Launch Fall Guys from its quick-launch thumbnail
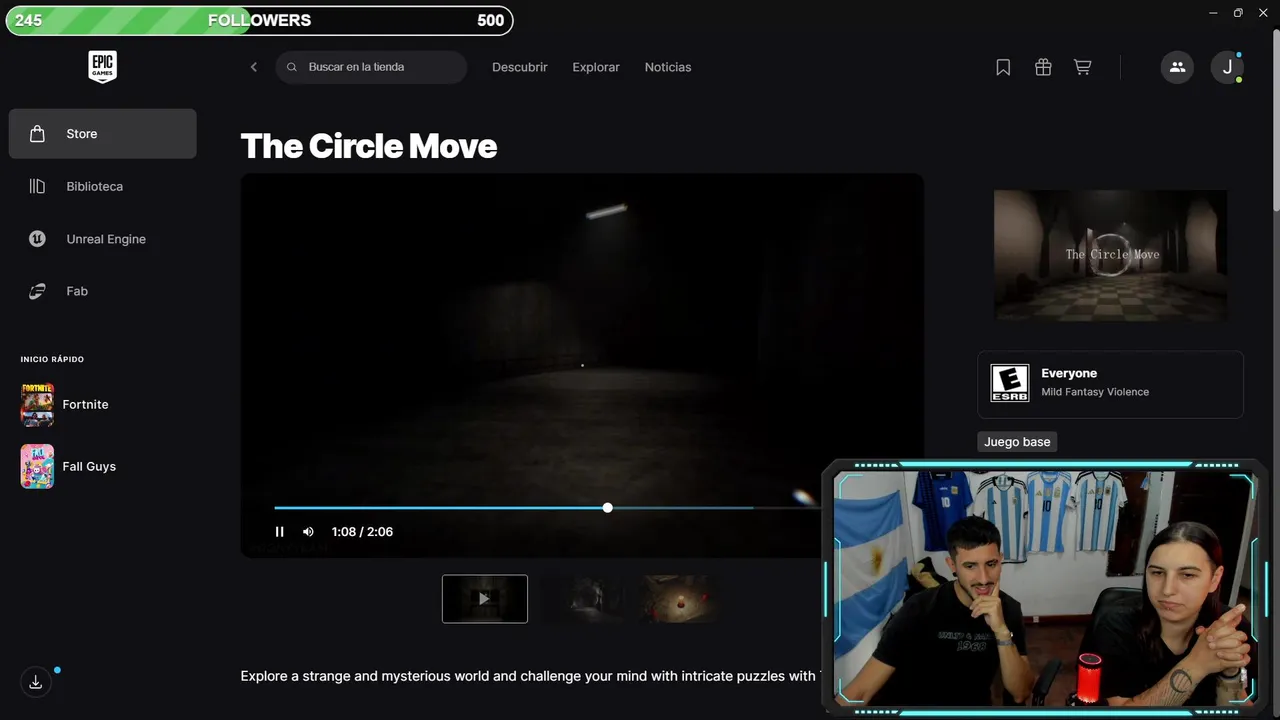Image resolution: width=1280 pixels, height=720 pixels. 37,466
